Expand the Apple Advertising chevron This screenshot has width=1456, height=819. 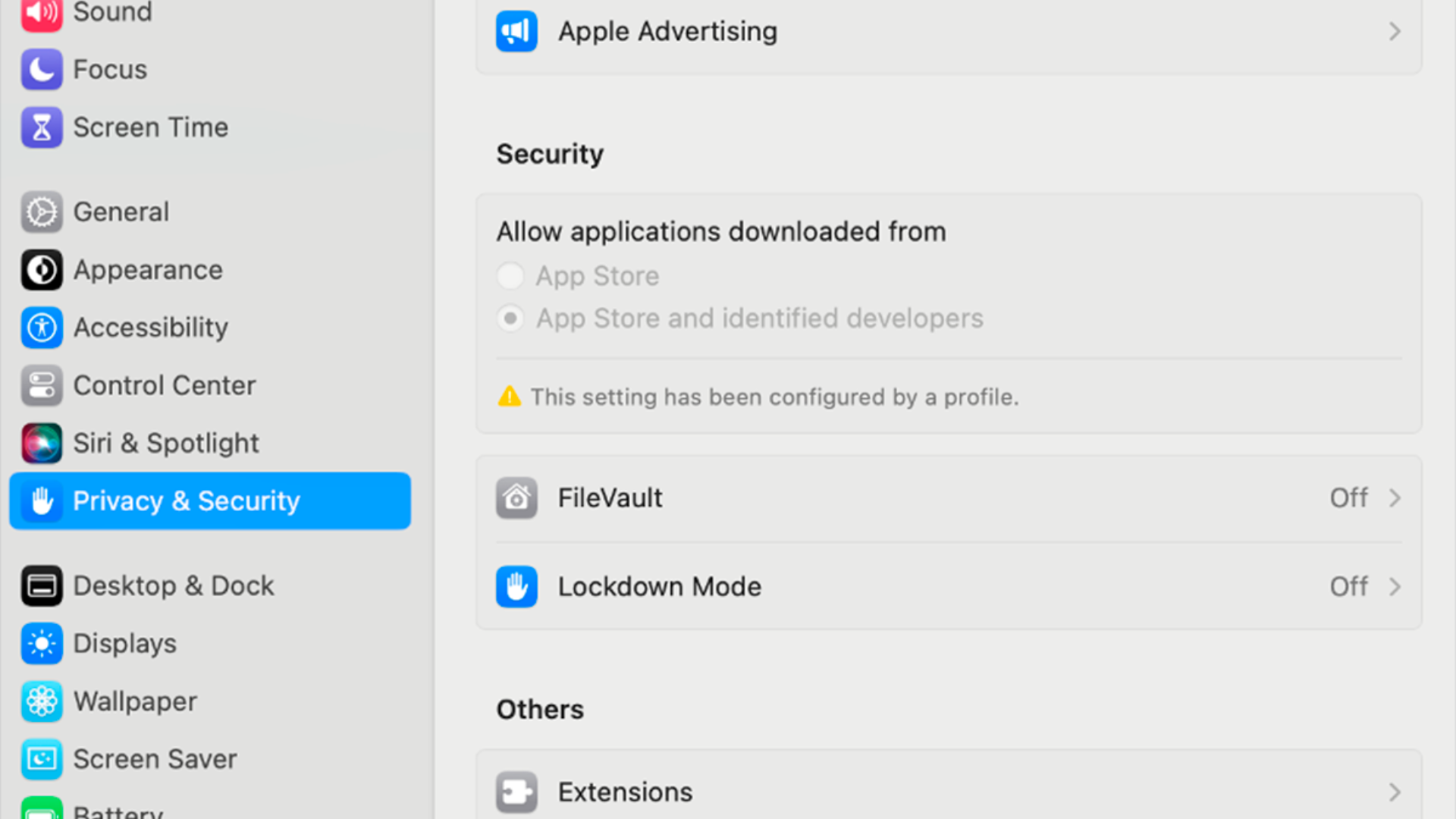[x=1394, y=32]
